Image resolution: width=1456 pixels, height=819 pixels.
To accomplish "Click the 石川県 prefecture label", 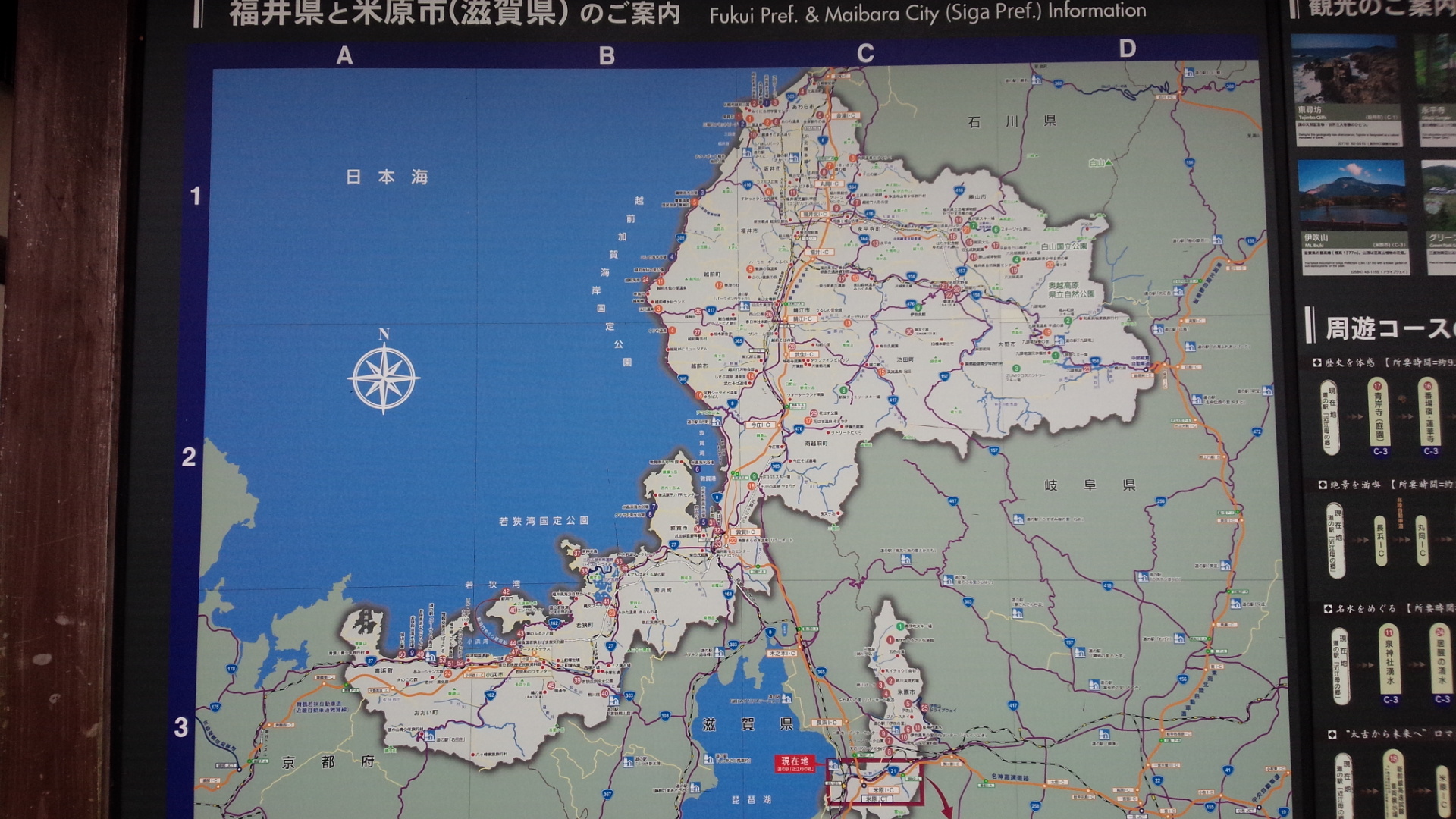I will 1012,121.
